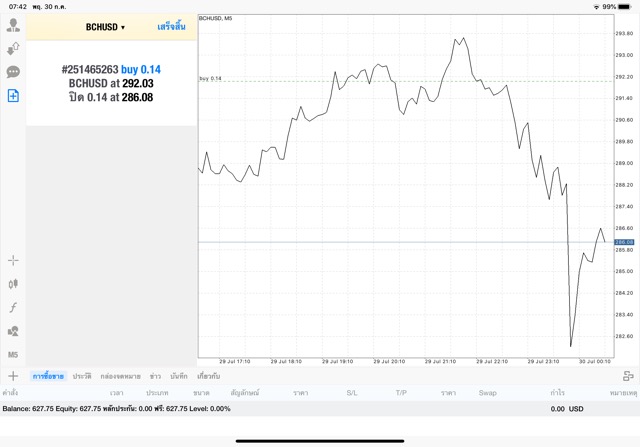Open chart type candlestick icon

pos(13,283)
